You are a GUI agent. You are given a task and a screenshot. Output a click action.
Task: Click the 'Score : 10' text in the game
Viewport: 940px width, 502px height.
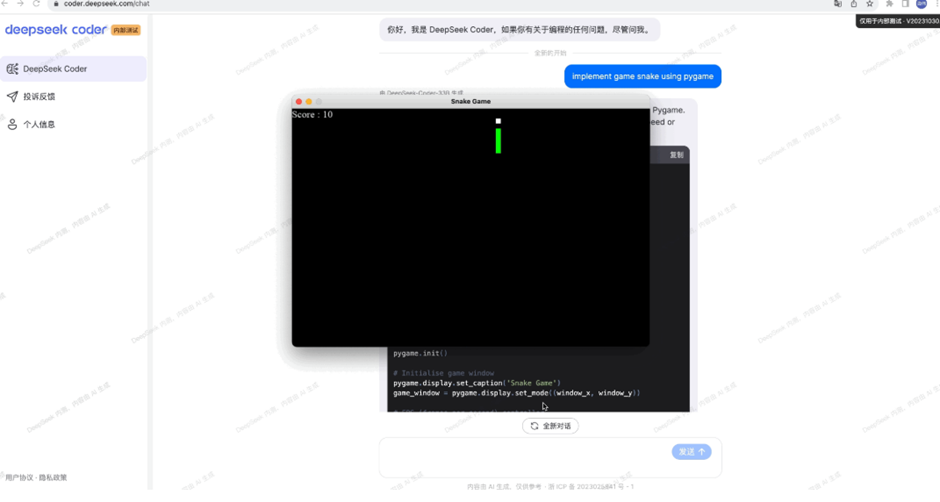(x=312, y=115)
